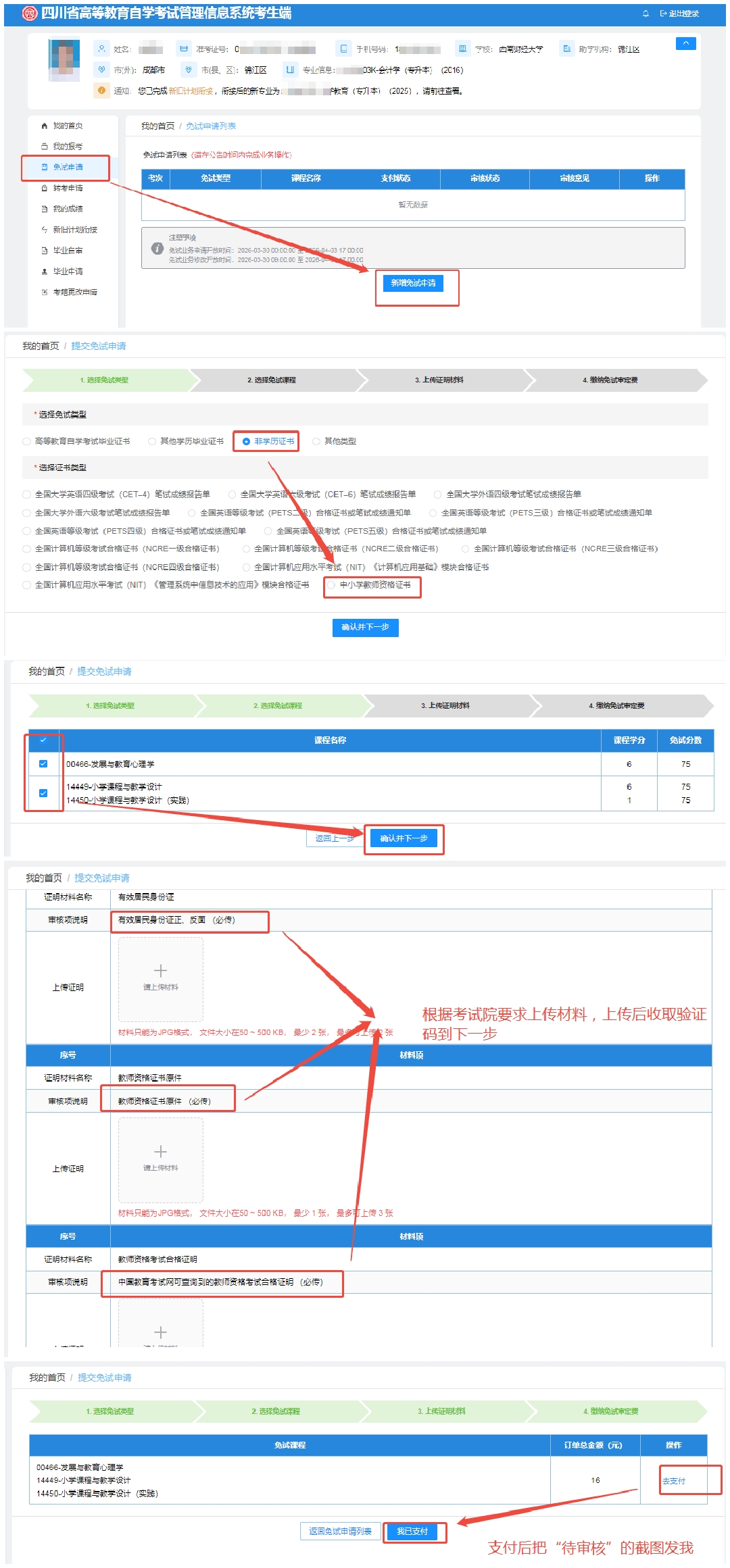The width and height of the screenshot is (730, 1568).
Task: Click the 退出登录 logout icon
Action: [x=664, y=14]
